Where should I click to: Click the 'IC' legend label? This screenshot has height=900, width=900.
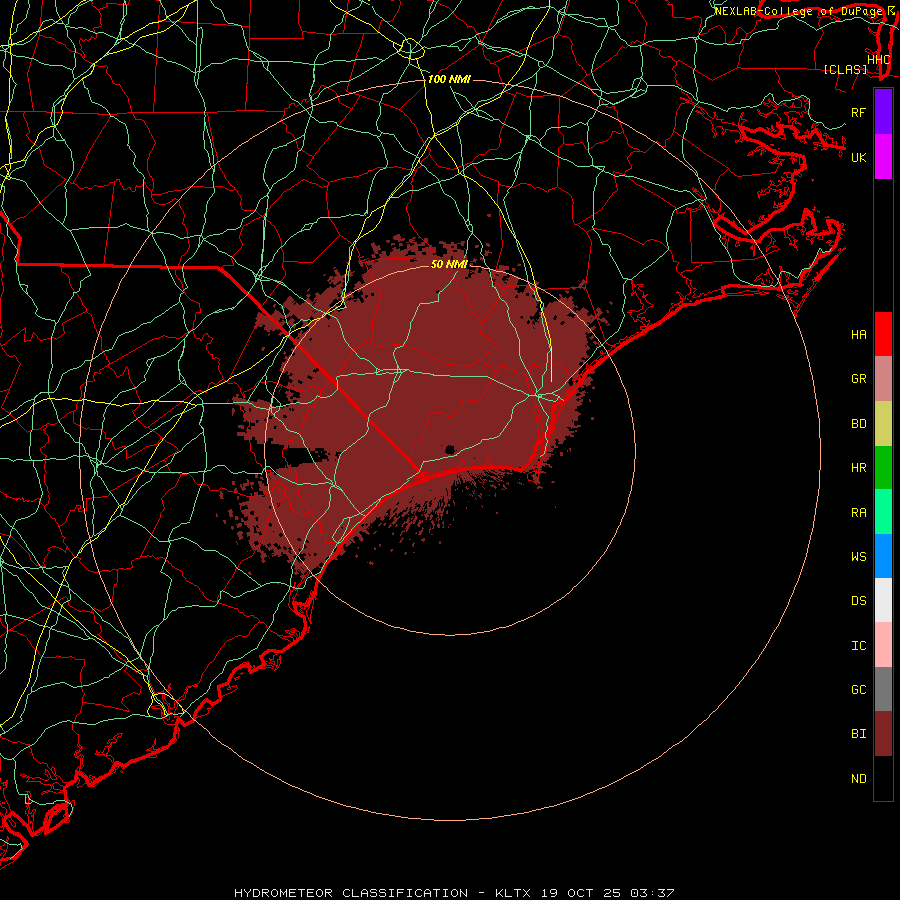[858, 646]
